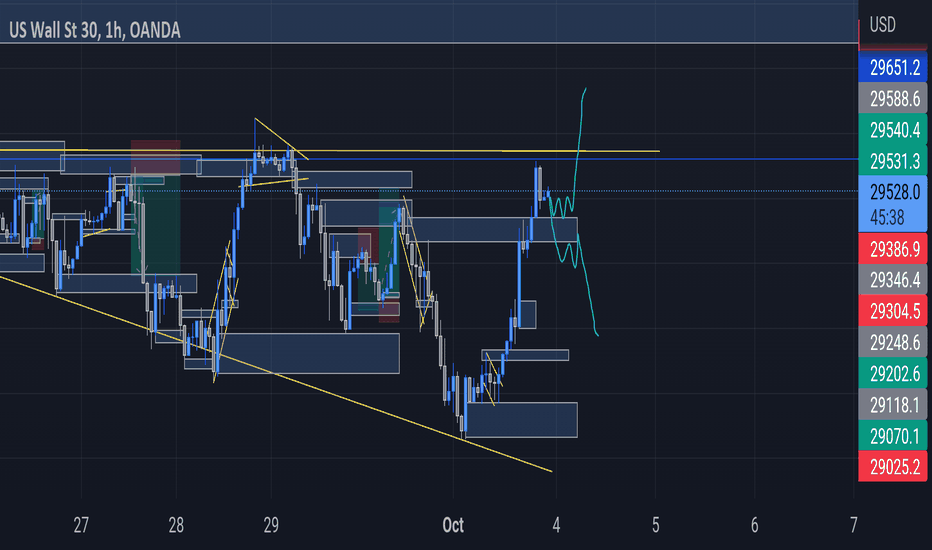Click the 29540.4 green price label
Image resolution: width=932 pixels, height=550 pixels.
point(893,130)
